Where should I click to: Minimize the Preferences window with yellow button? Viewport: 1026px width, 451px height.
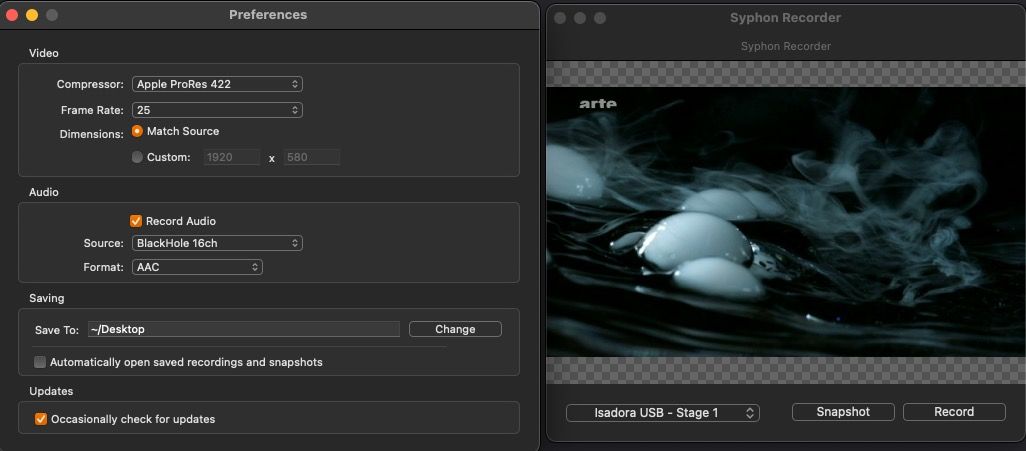[x=31, y=14]
